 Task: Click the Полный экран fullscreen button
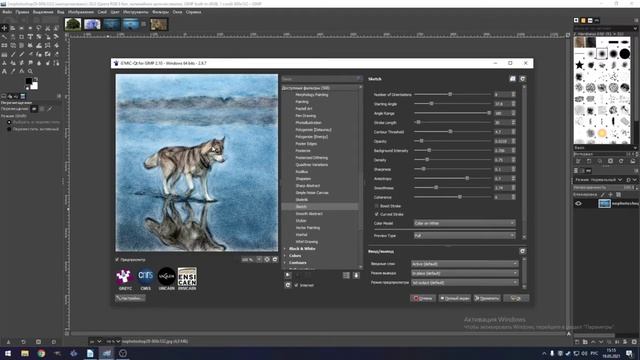[454, 298]
